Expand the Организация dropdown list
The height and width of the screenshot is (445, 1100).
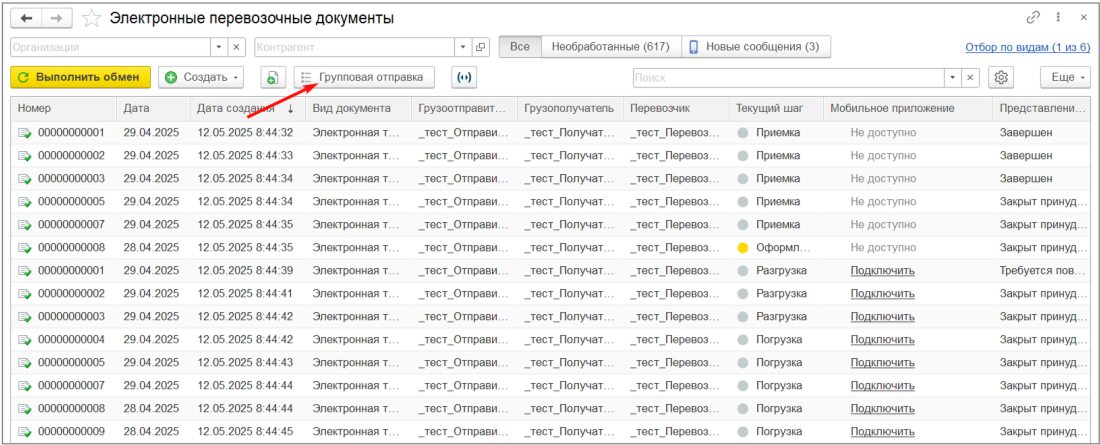tap(219, 47)
